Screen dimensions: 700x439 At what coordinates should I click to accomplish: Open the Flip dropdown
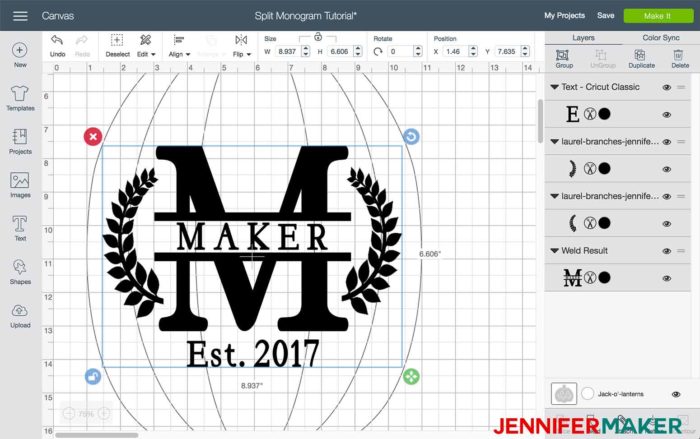242,54
